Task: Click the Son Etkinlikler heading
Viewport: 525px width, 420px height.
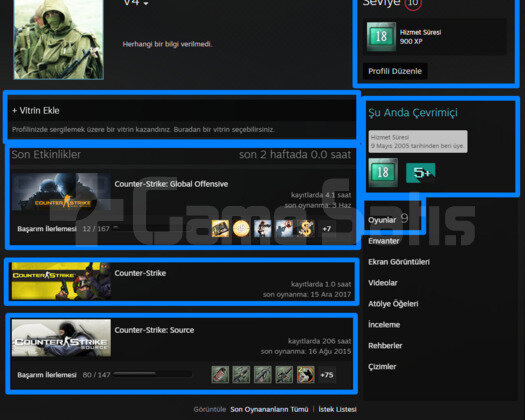Action: tap(46, 154)
